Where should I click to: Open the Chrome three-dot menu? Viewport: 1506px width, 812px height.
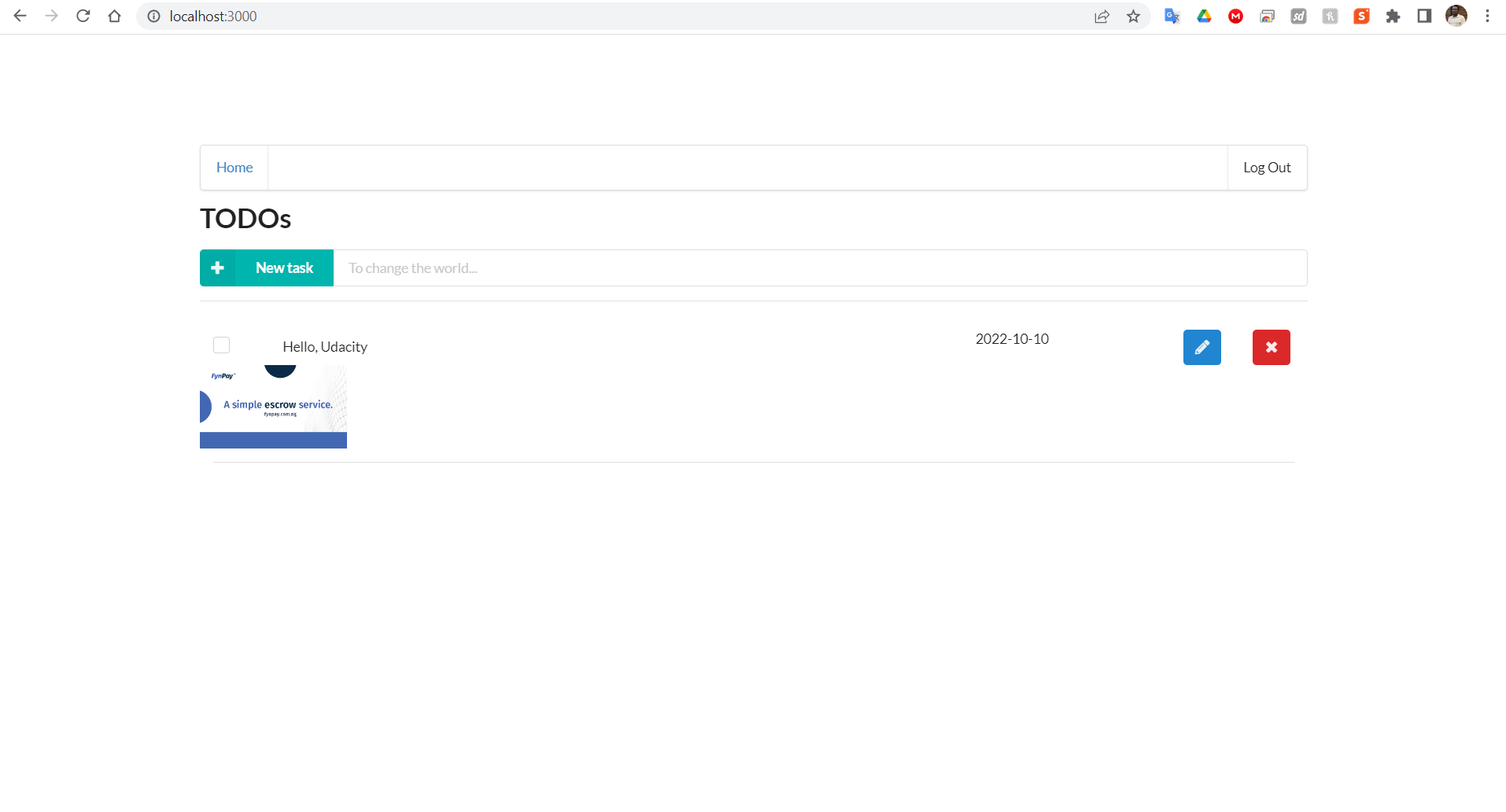pyautogui.click(x=1487, y=17)
